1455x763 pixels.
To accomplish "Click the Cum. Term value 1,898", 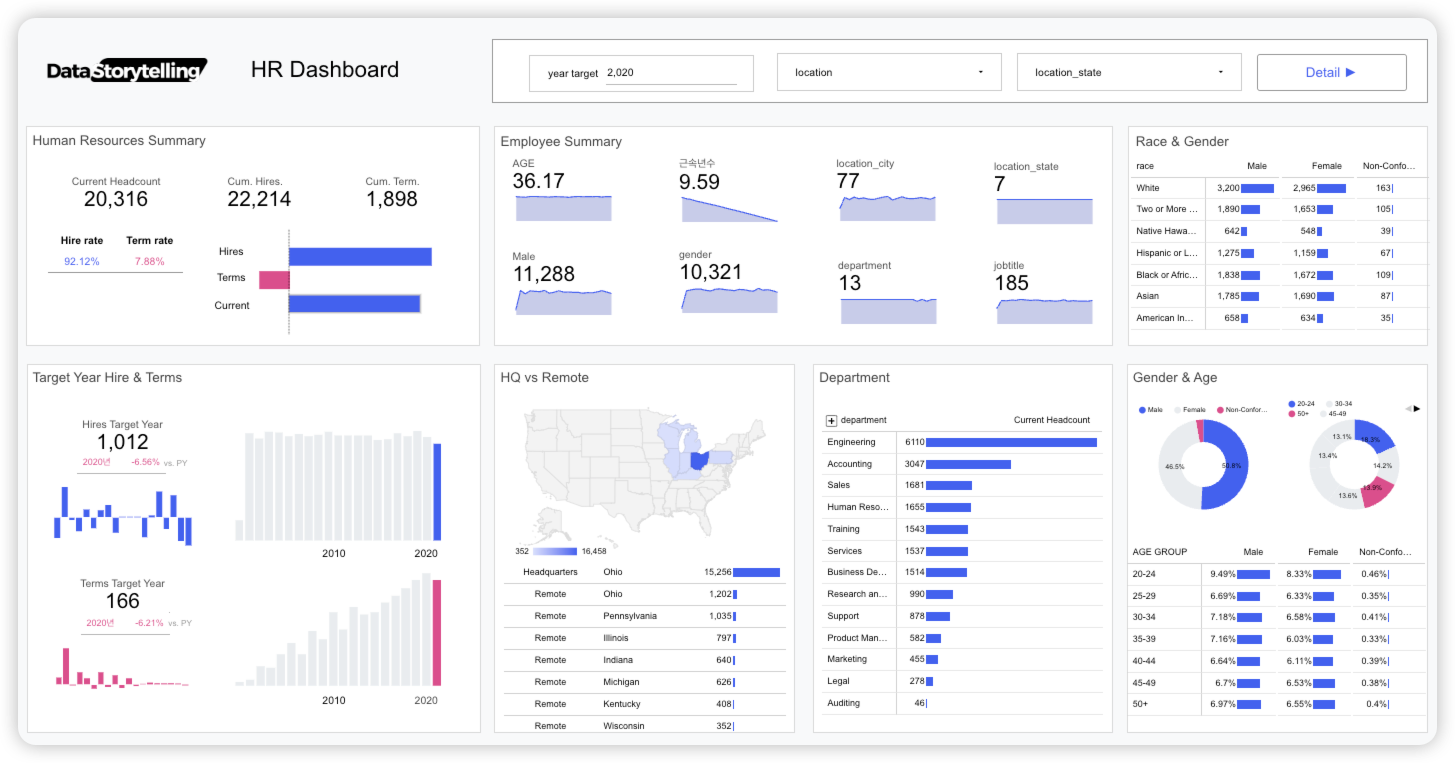I will pos(392,199).
